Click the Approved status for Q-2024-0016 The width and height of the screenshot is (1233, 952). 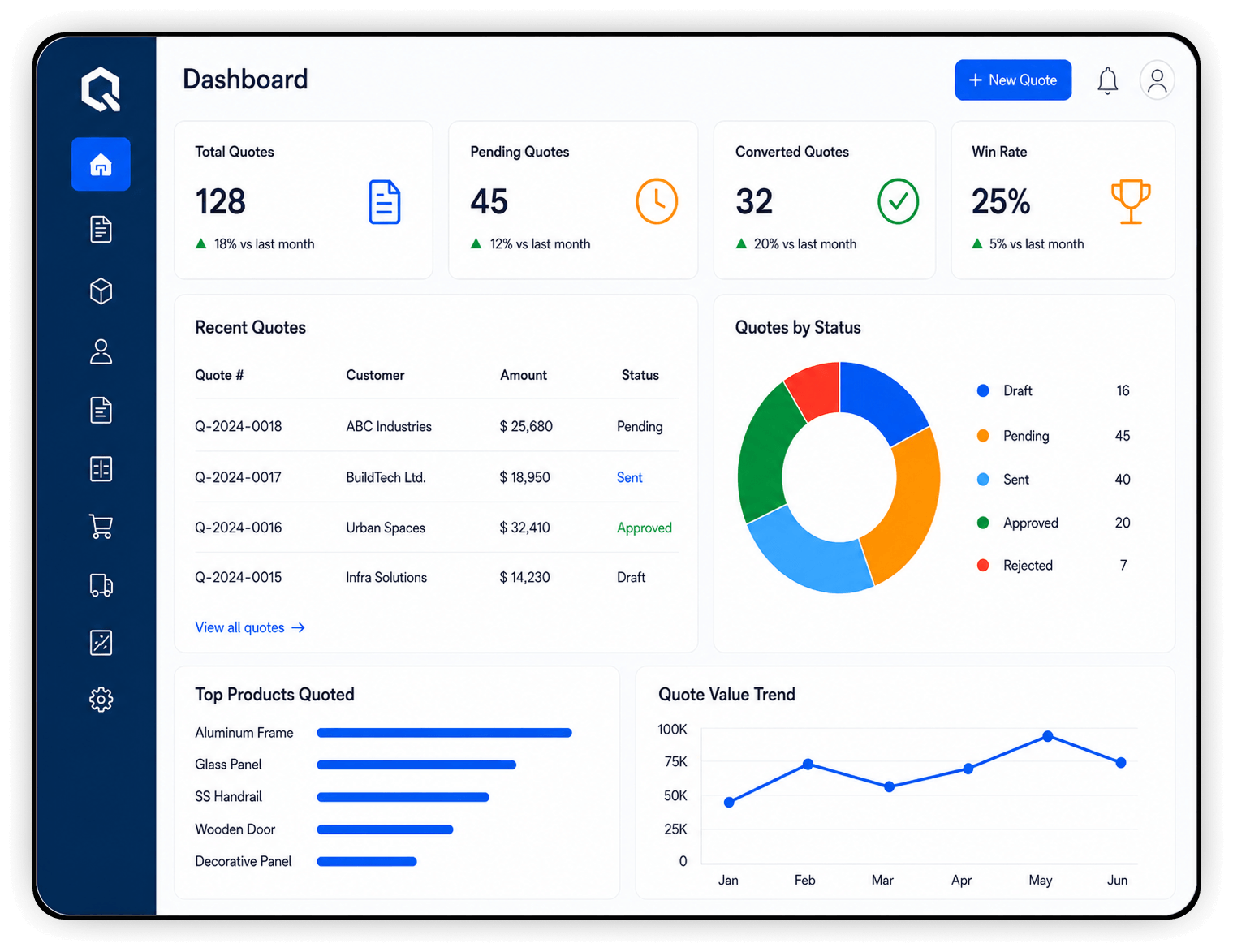coord(645,528)
